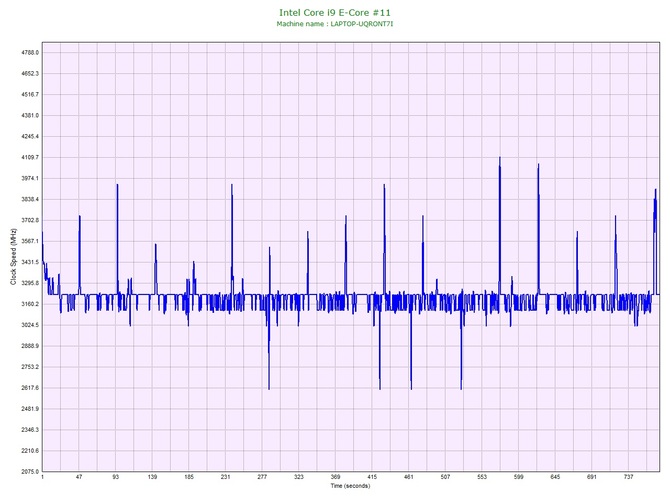Click the 4381.0 tick label
The width and height of the screenshot is (670, 503).
click(30, 115)
